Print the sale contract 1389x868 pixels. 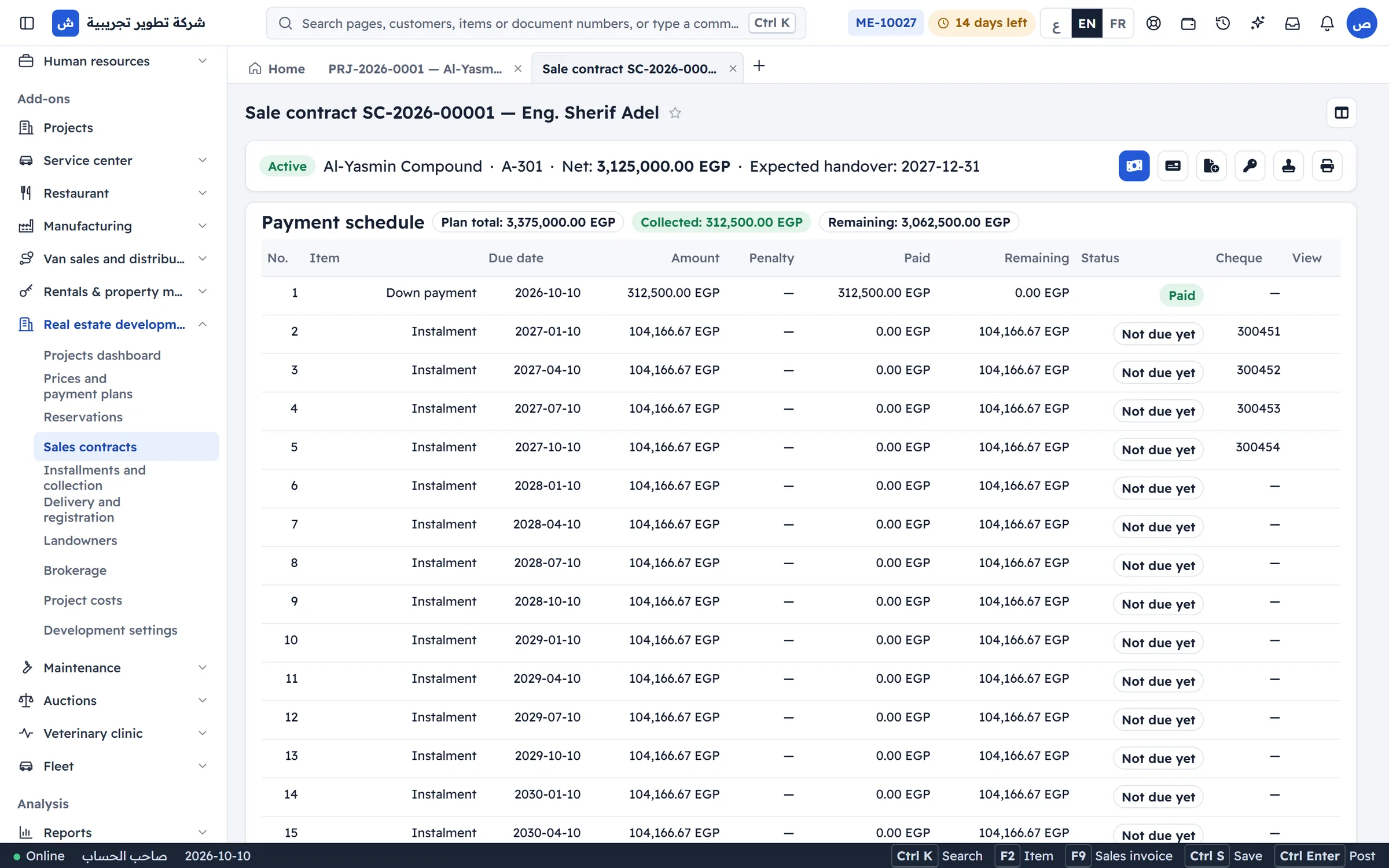[x=1327, y=166]
